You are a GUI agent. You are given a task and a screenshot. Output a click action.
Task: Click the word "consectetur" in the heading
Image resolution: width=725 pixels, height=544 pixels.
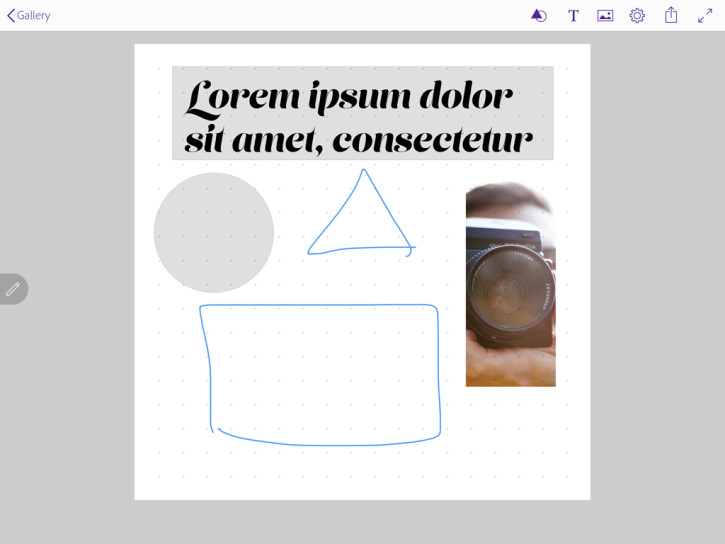pyautogui.click(x=432, y=141)
